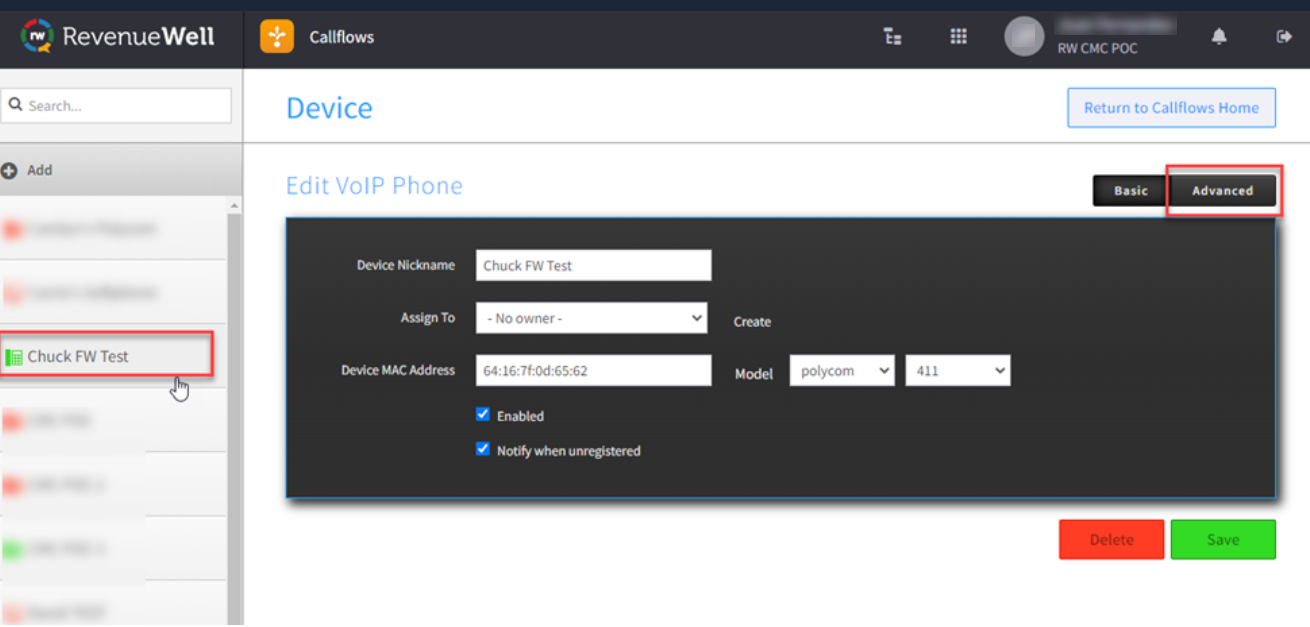Screen dimensions: 1310x627
Task: Click the Edit VoIP Phone heading
Action: [374, 186]
